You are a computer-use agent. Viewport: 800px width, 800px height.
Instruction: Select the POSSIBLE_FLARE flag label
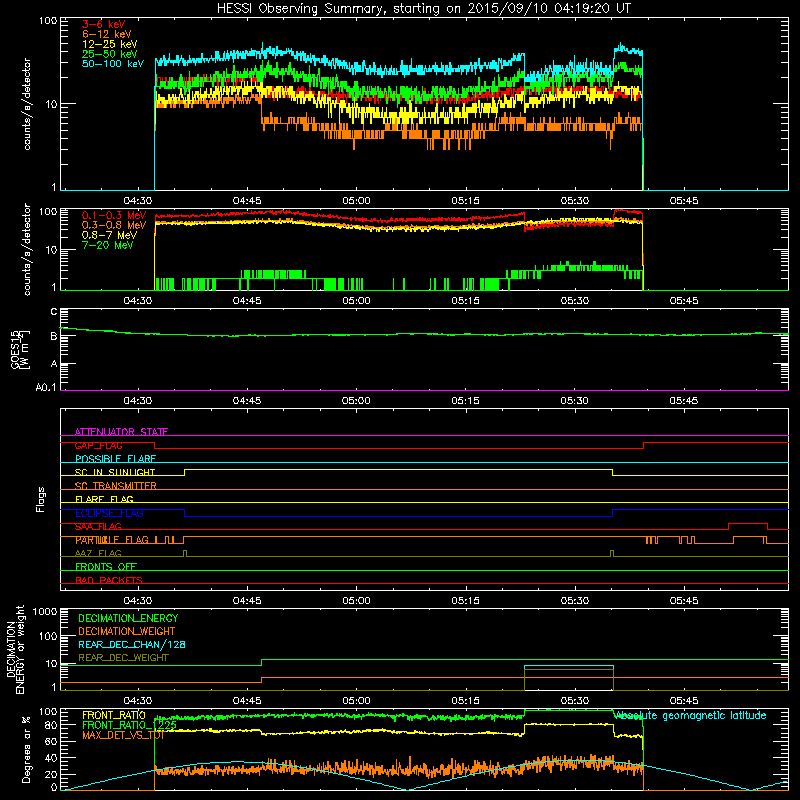pyautogui.click(x=115, y=459)
